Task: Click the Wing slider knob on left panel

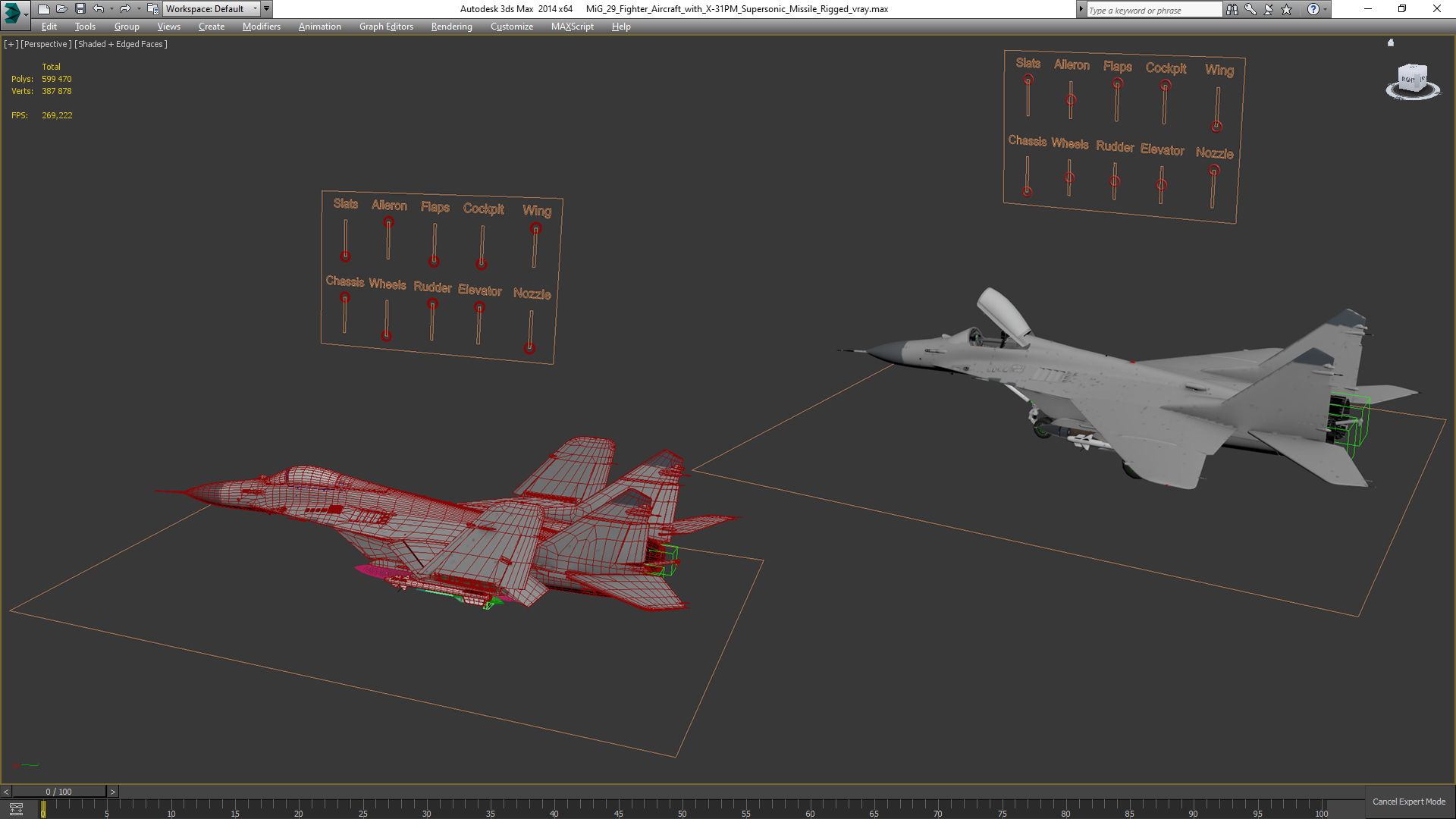Action: (x=535, y=229)
